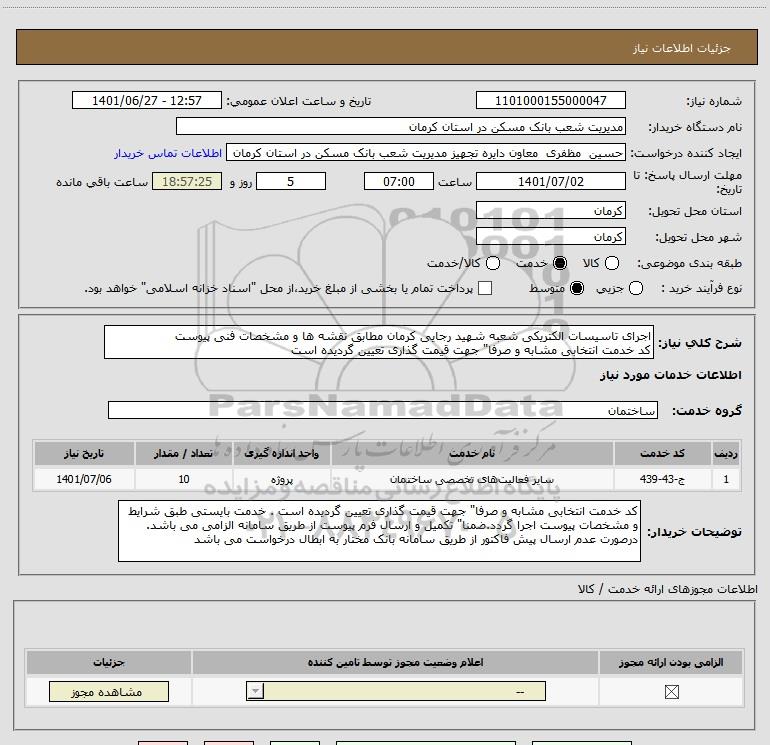
Task: Toggle the mandatory license checkbox
Action: coord(671,692)
